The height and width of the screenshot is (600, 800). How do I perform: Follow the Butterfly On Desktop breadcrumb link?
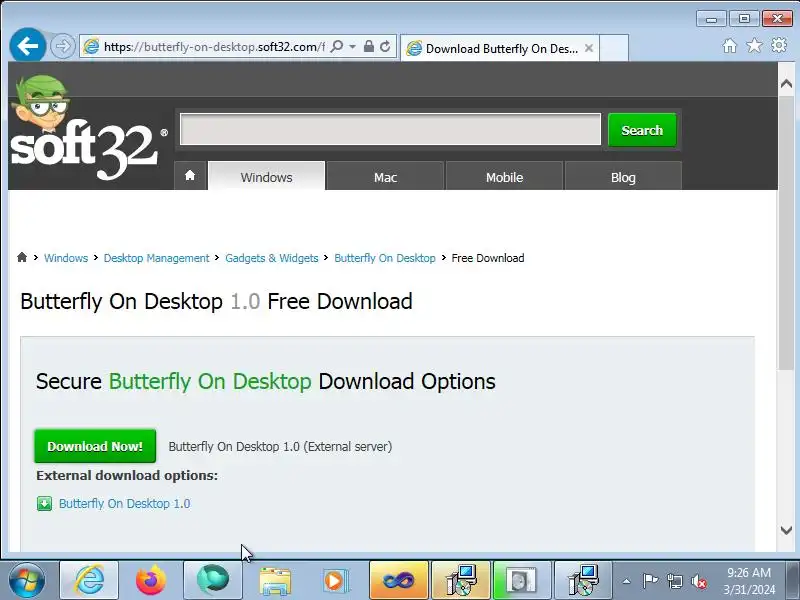[x=385, y=258]
